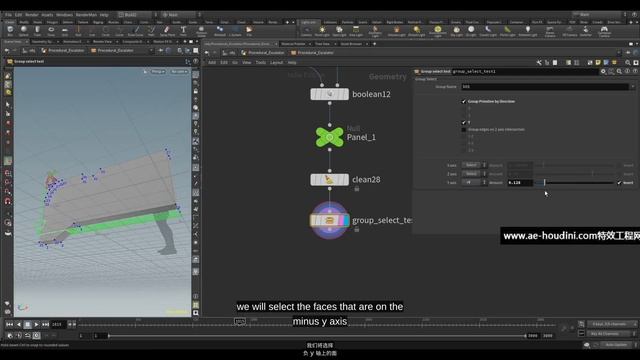Viewport: 640px width, 360px height.
Task: Open the Group Name dropdown arrow
Action: point(633,87)
